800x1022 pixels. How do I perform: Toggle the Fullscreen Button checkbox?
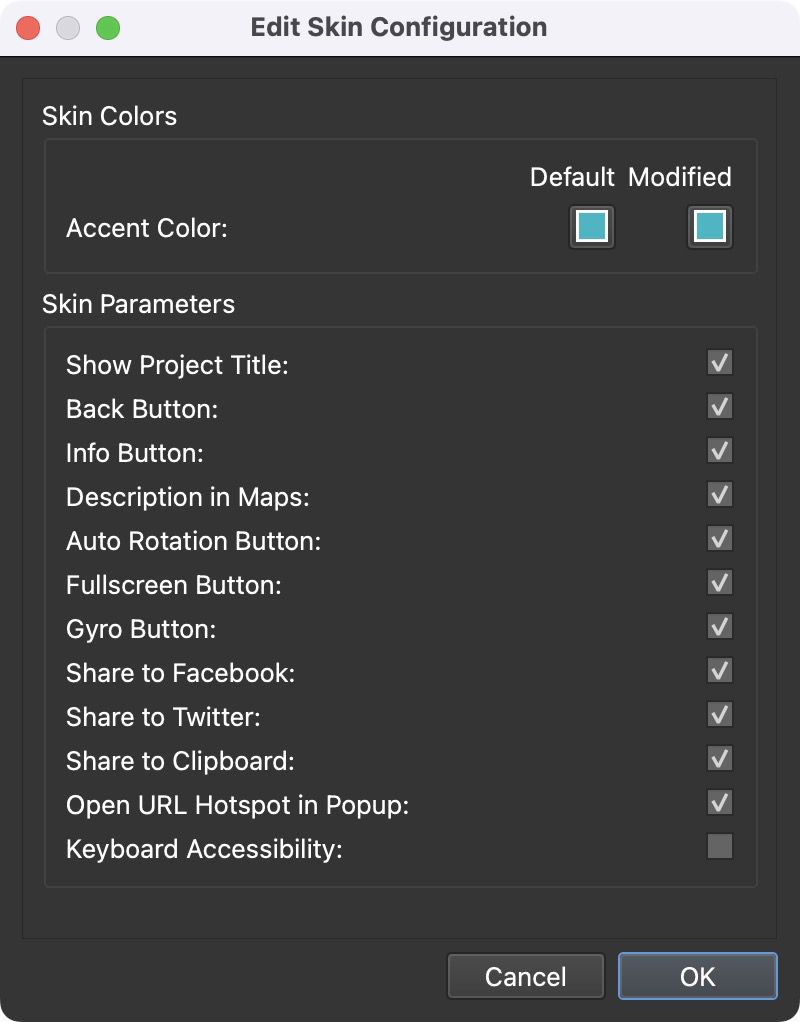[719, 582]
